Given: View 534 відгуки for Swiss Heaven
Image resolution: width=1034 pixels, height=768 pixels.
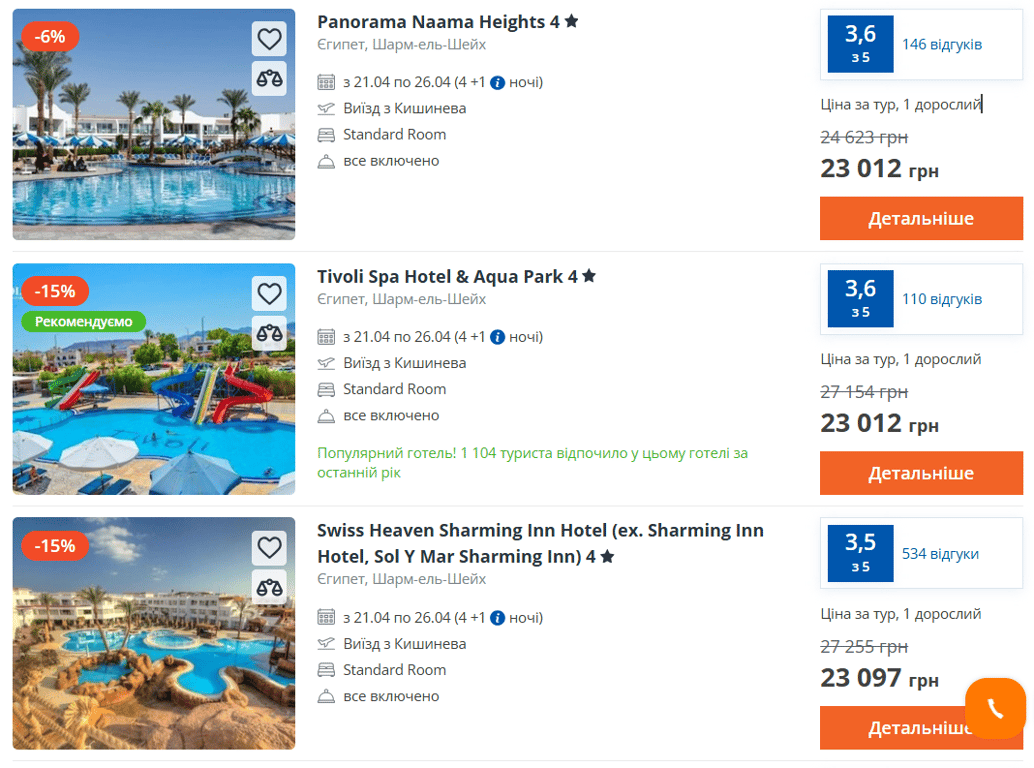Looking at the screenshot, I should click(x=940, y=553).
